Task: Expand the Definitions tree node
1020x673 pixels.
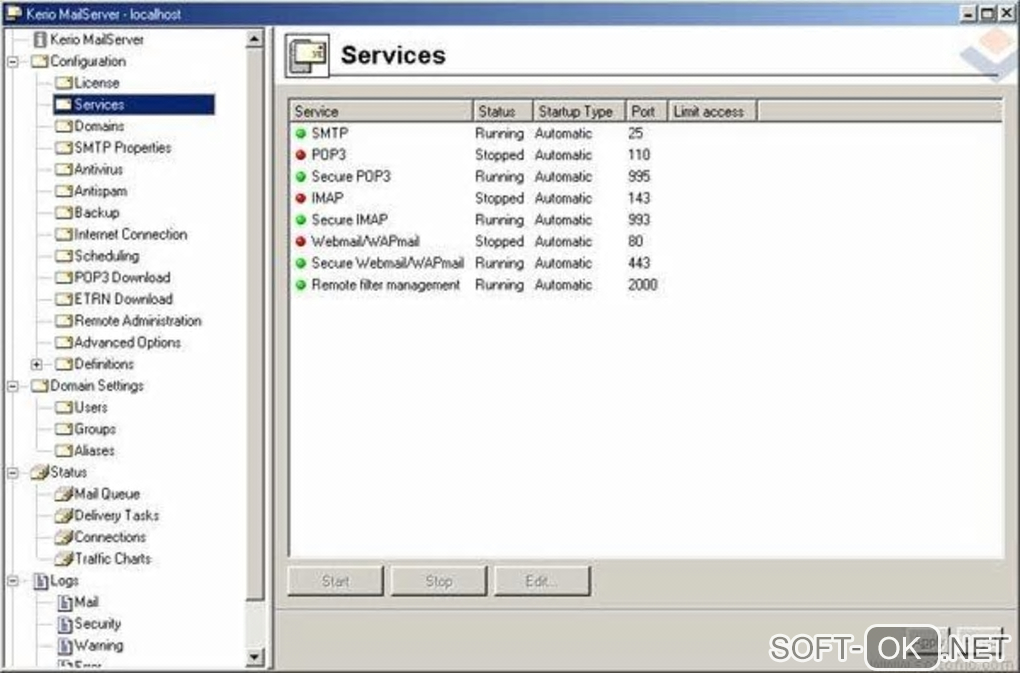Action: (x=36, y=364)
